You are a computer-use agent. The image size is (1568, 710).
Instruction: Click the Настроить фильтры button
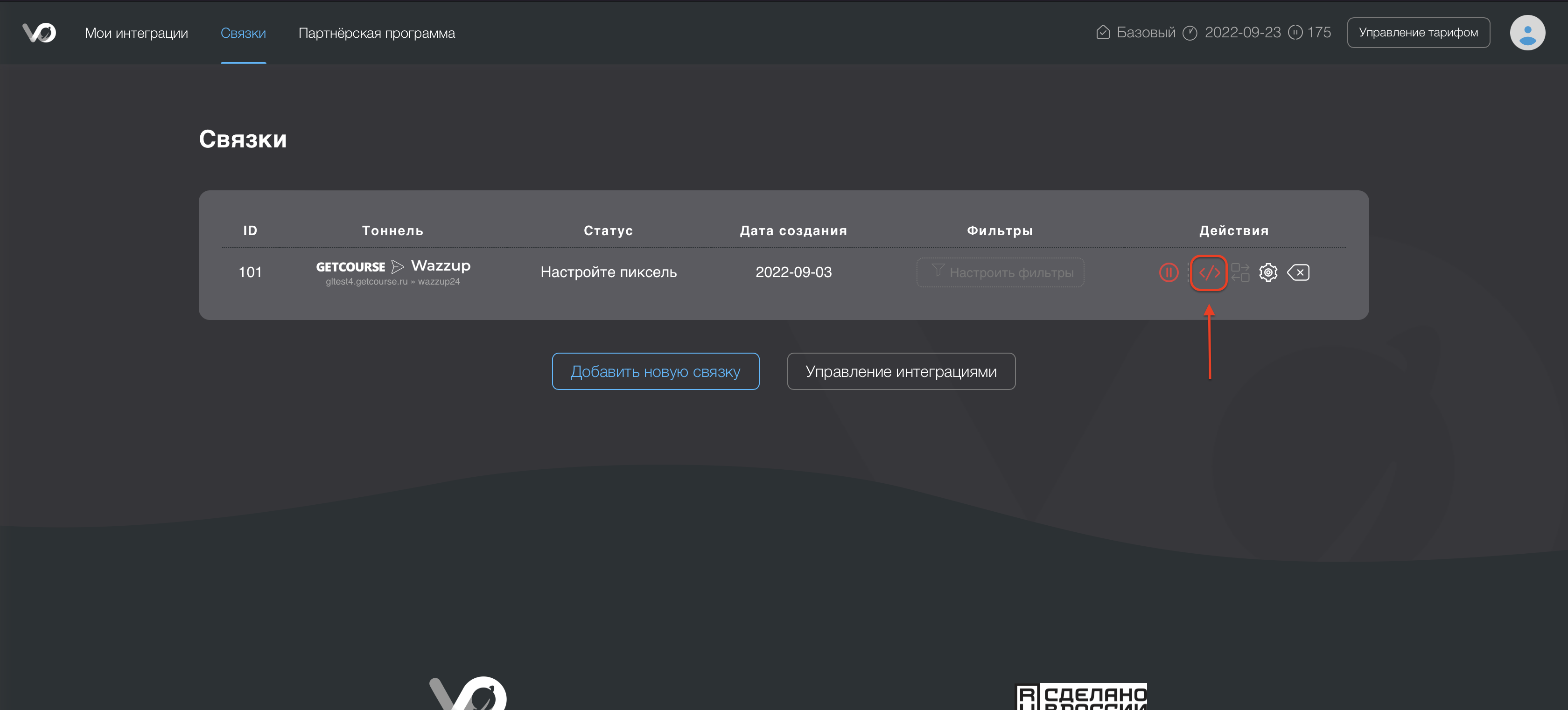(1000, 272)
